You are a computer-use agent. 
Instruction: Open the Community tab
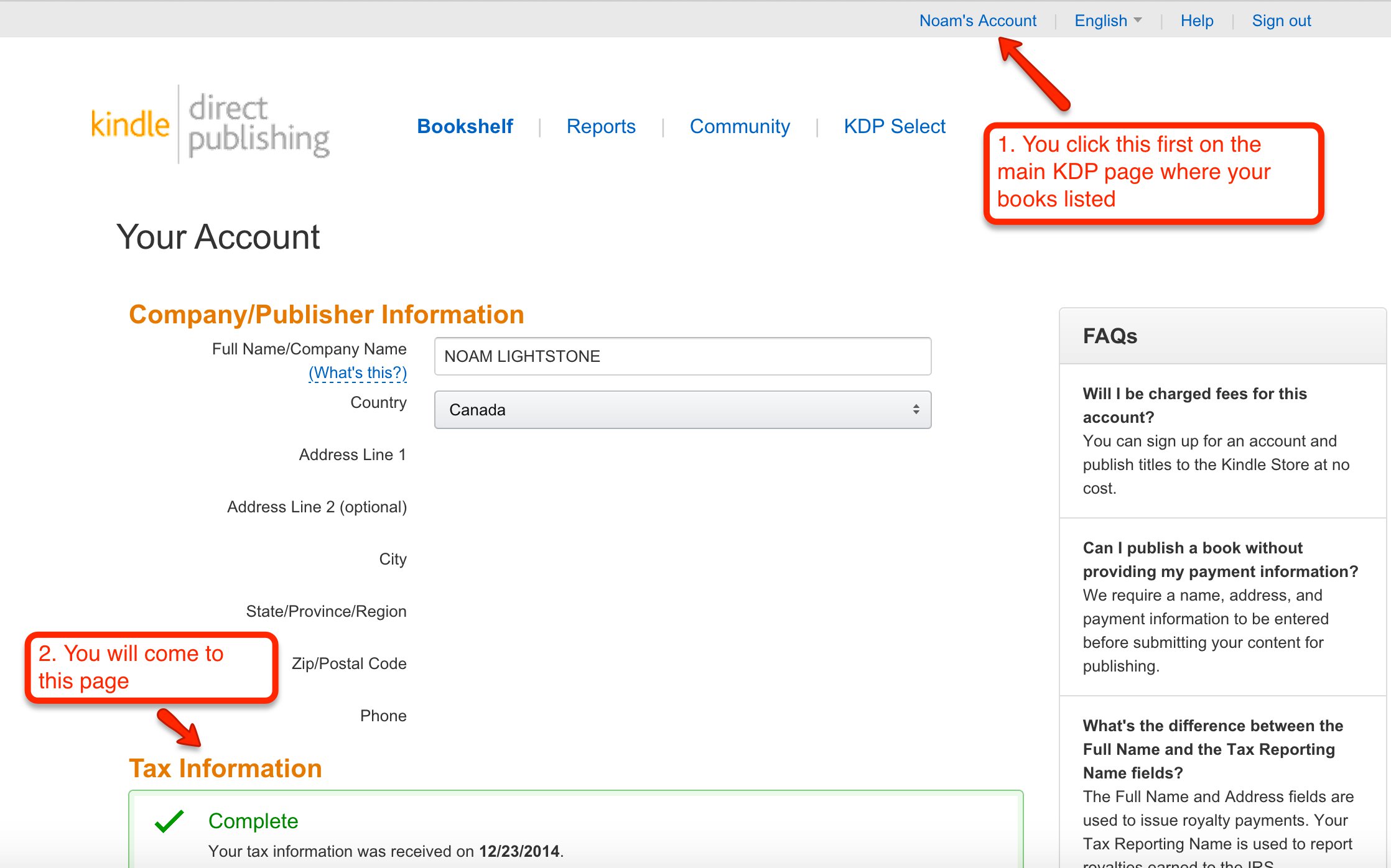pyautogui.click(x=740, y=126)
